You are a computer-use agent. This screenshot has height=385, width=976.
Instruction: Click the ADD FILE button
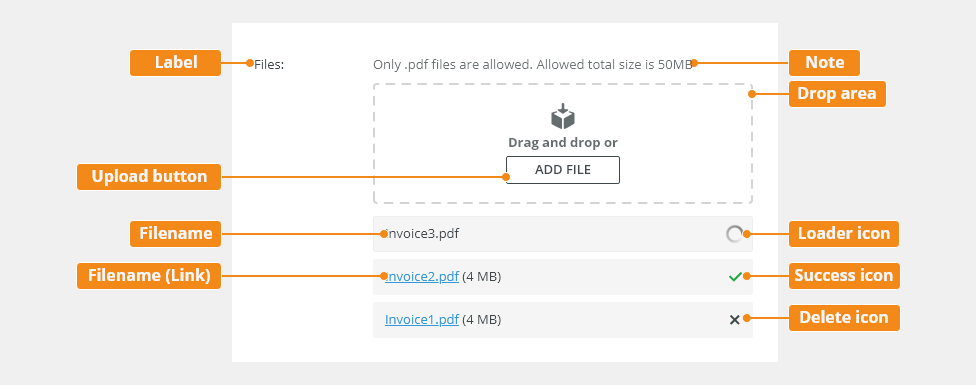563,170
